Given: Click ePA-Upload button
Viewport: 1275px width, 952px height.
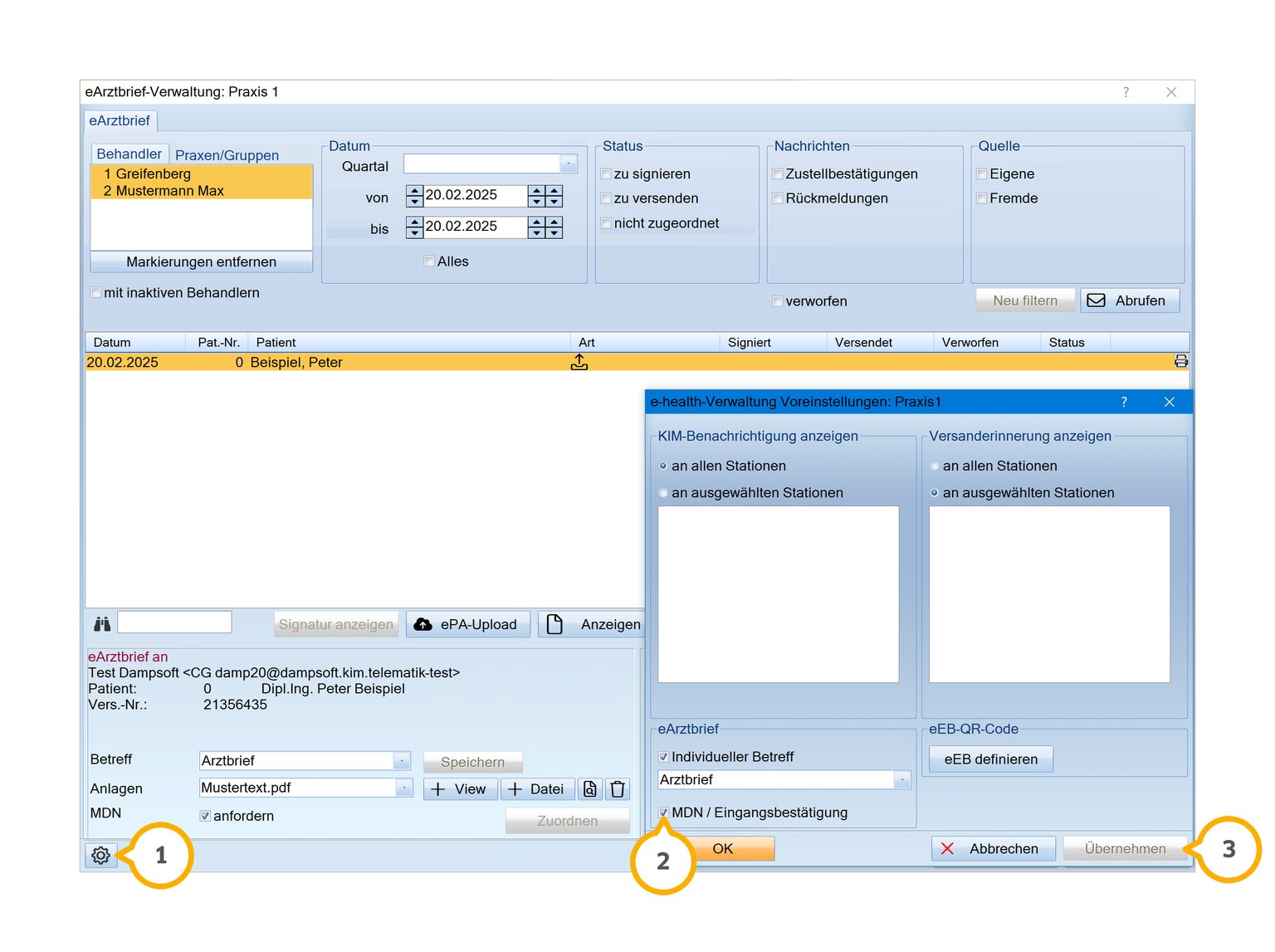Looking at the screenshot, I should click(x=467, y=624).
